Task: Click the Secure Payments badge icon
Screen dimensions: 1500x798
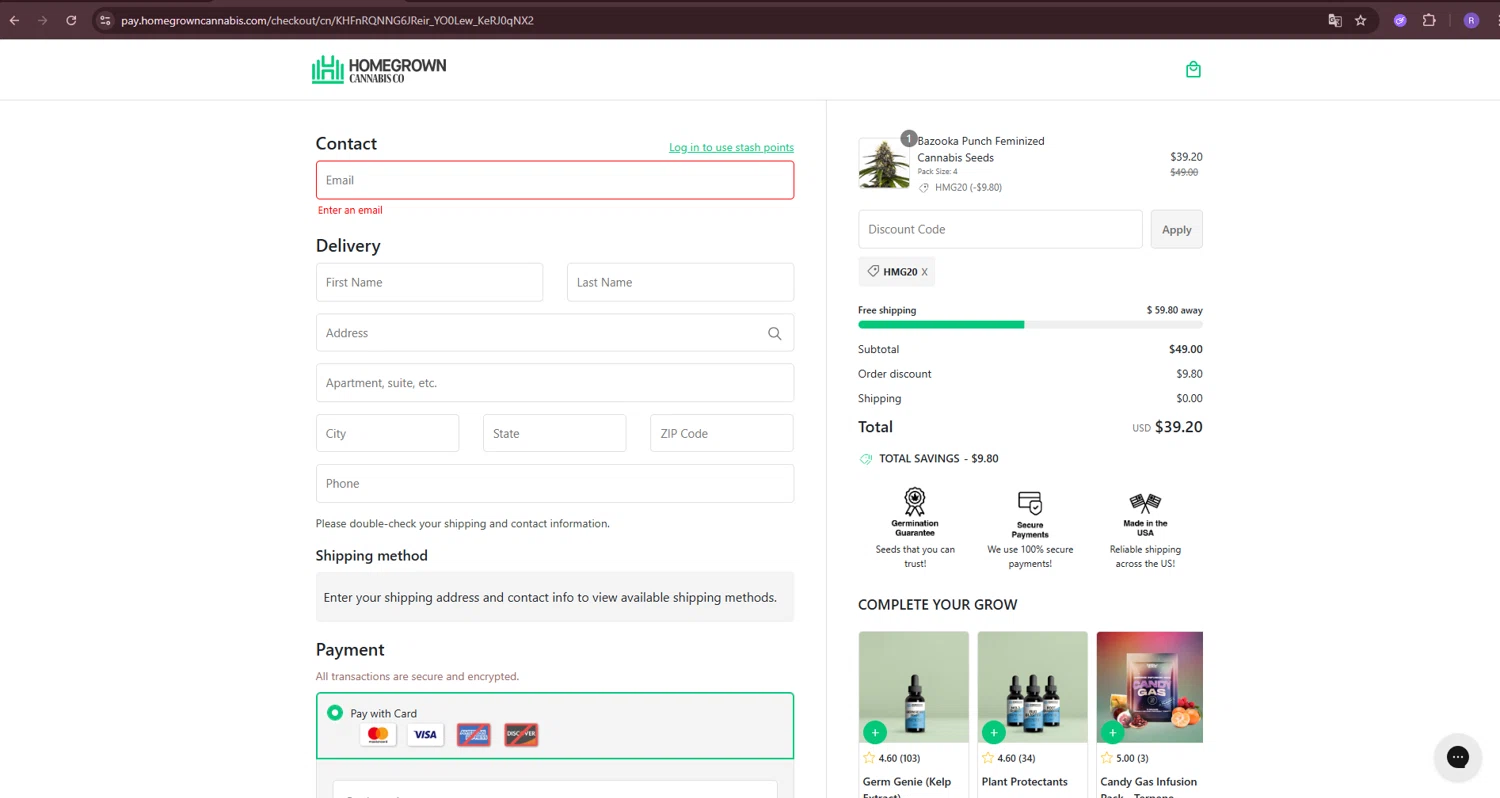Action: (1030, 503)
